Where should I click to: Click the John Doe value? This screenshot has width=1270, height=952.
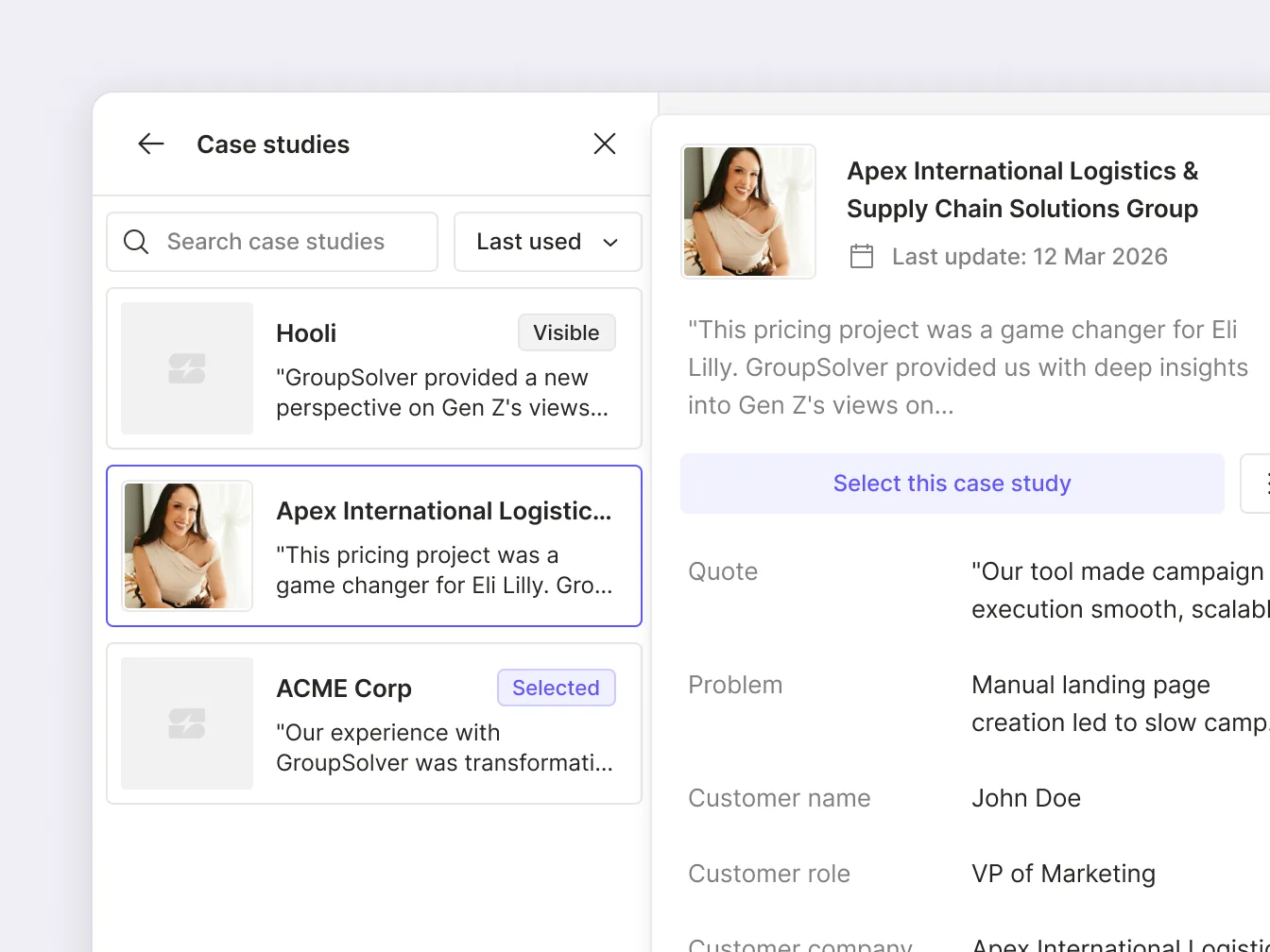point(1026,798)
